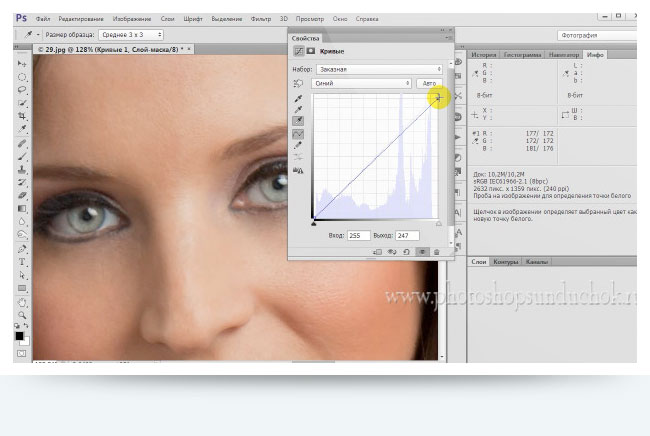Collapse the Properties panel double arrows

(x=442, y=30)
